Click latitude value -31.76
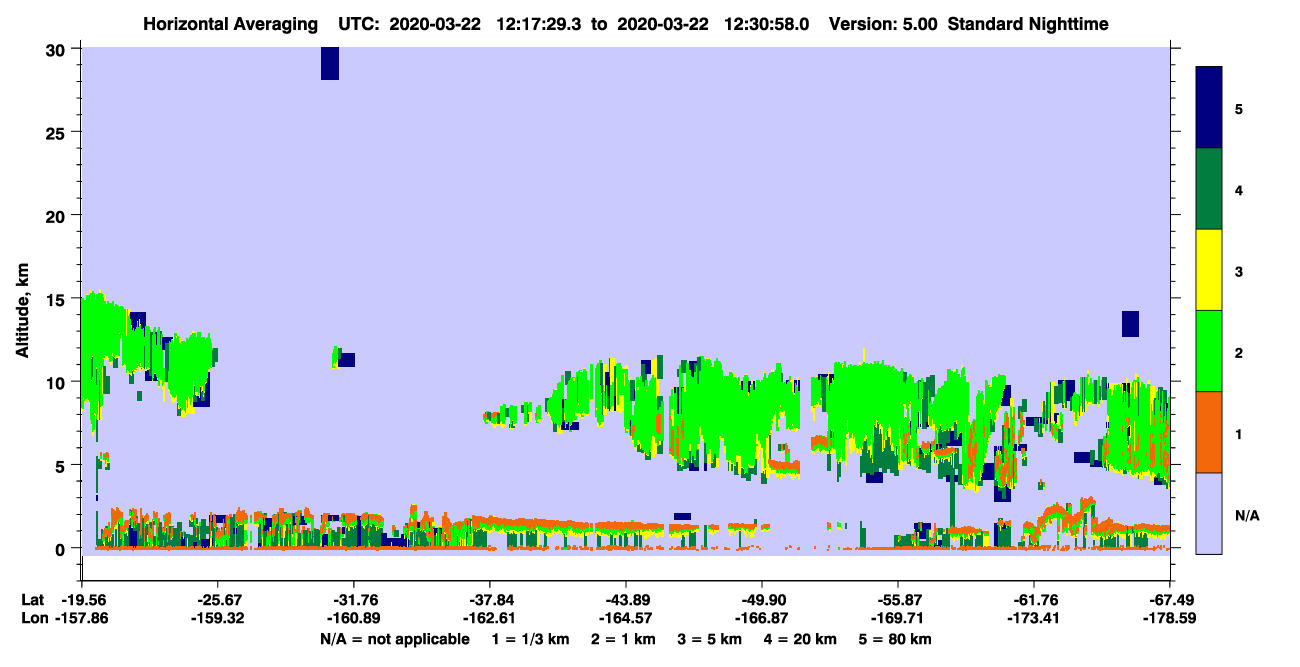The height and width of the screenshot is (667, 1300). pyautogui.click(x=354, y=600)
